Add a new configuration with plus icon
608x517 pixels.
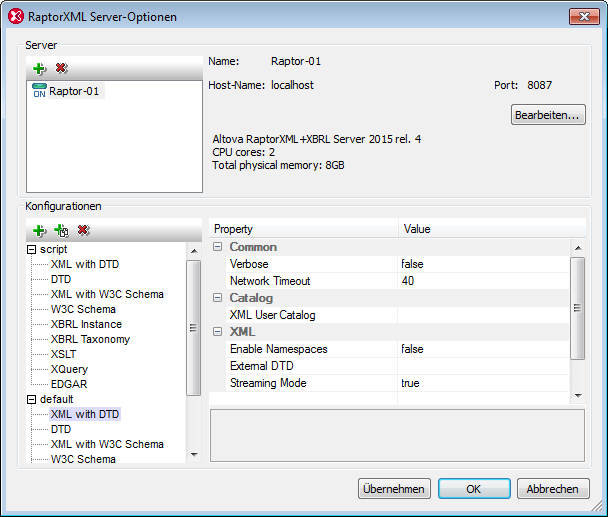40,230
